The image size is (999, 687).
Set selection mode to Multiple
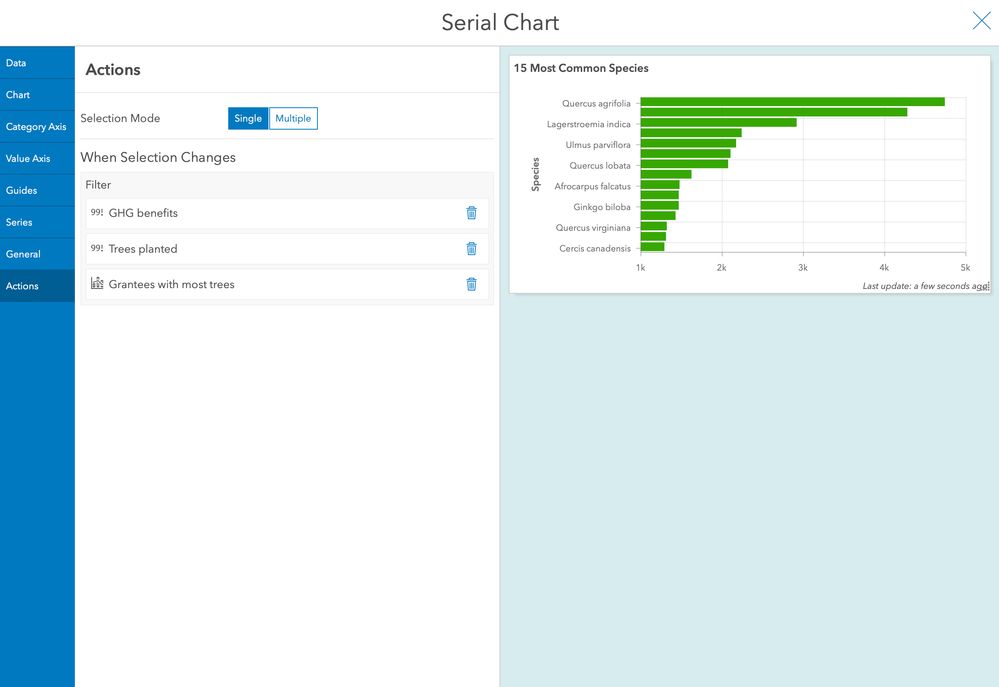293,119
